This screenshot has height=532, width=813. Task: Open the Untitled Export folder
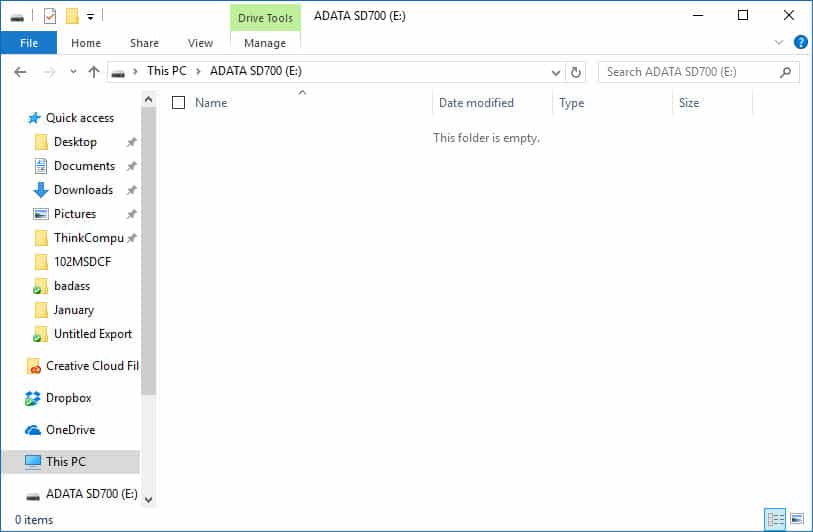(93, 334)
